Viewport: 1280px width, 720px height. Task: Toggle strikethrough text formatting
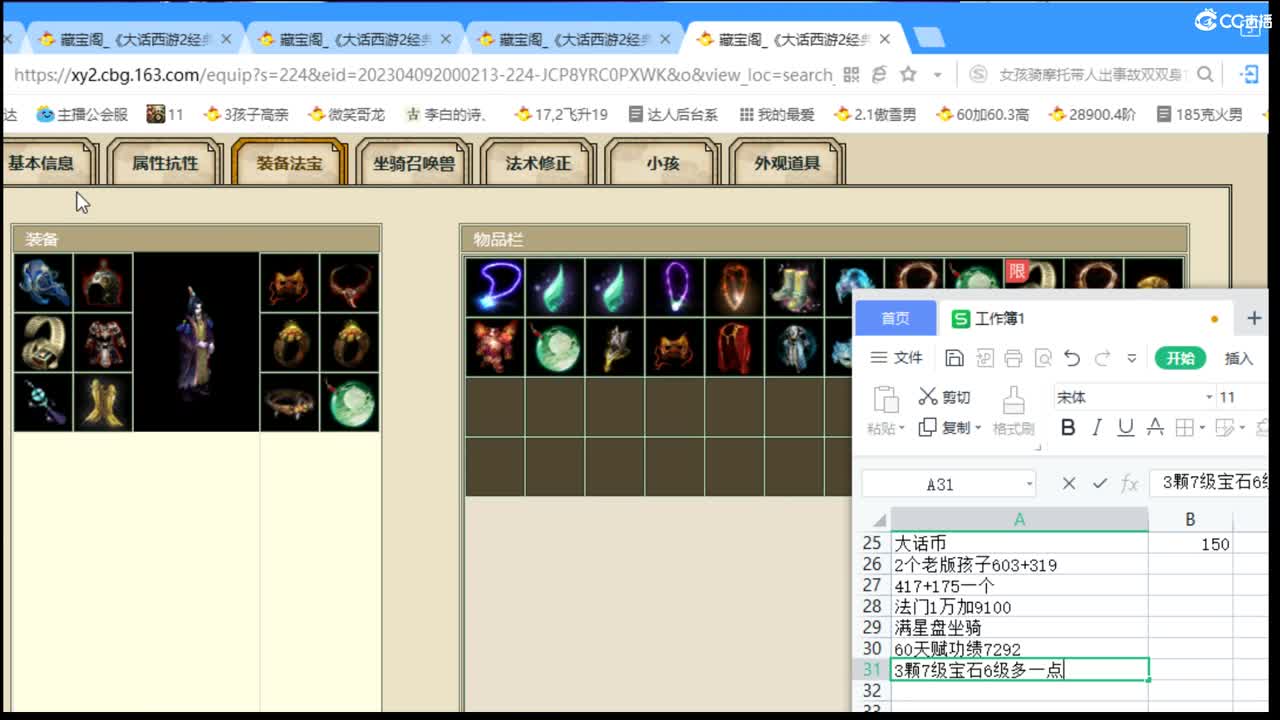coord(1155,428)
